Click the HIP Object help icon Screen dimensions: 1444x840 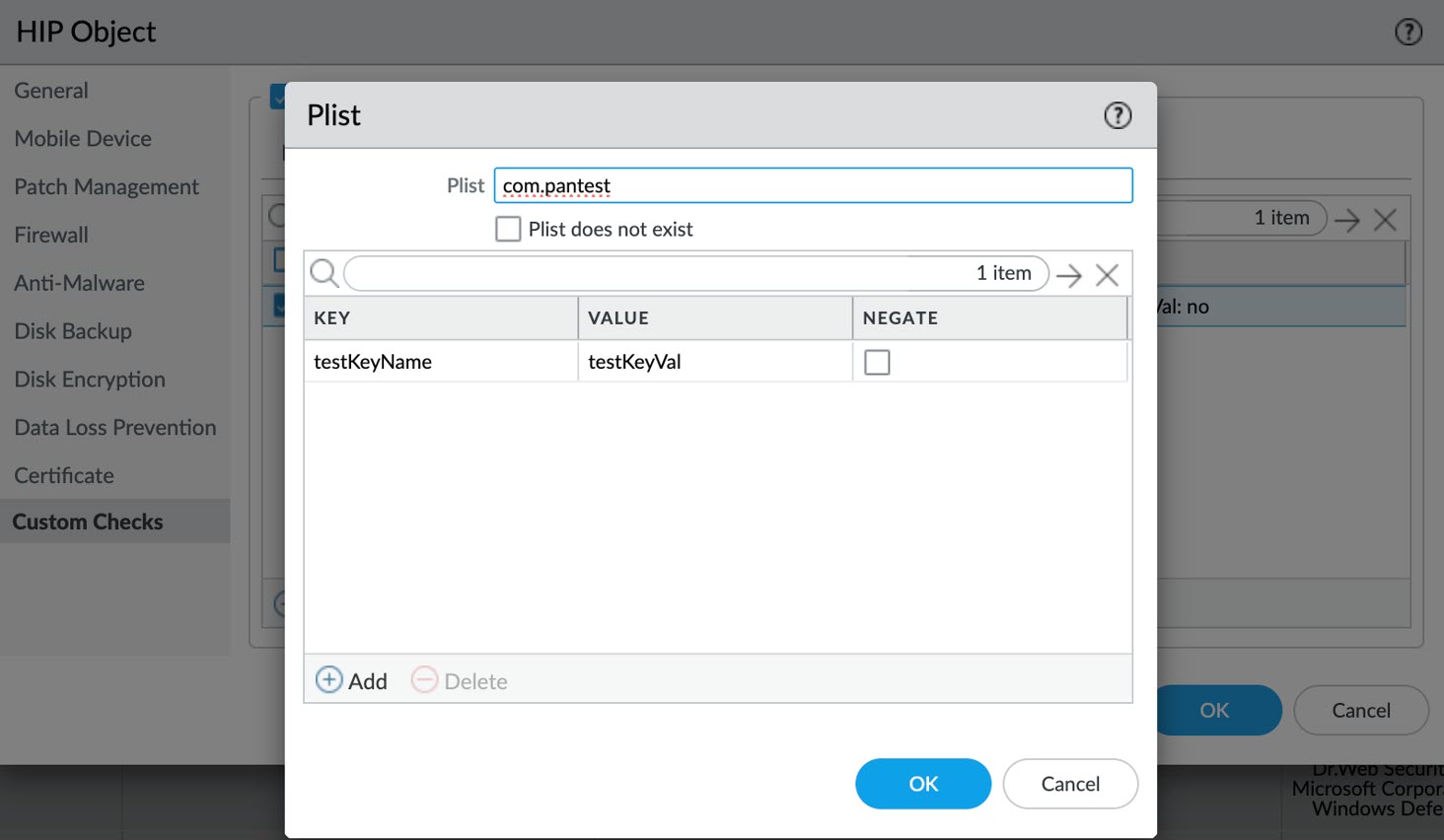pos(1408,33)
